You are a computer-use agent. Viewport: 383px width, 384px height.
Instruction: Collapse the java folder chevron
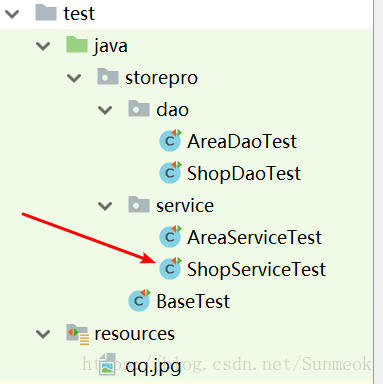pos(43,46)
